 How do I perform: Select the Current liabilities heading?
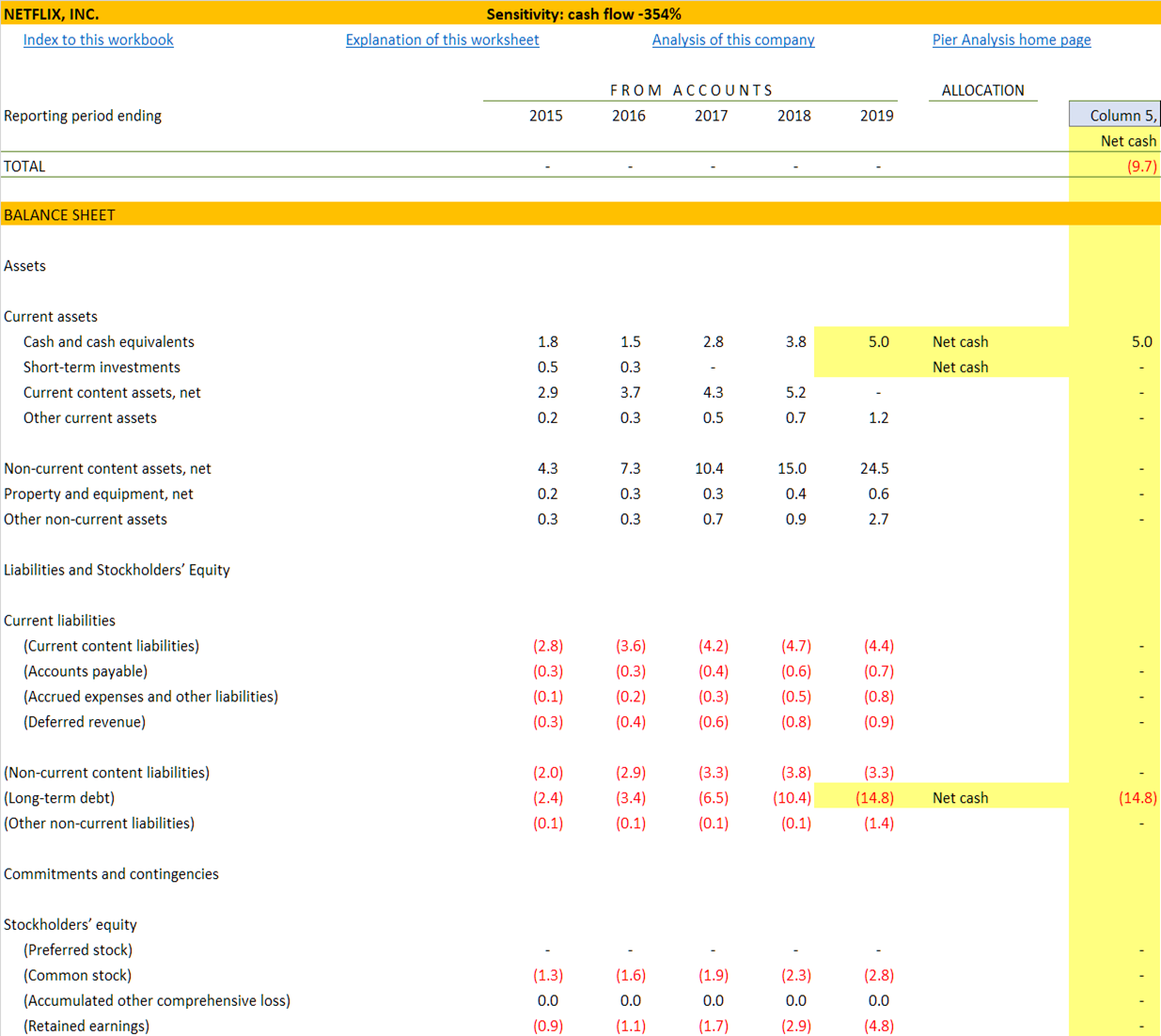click(59, 621)
